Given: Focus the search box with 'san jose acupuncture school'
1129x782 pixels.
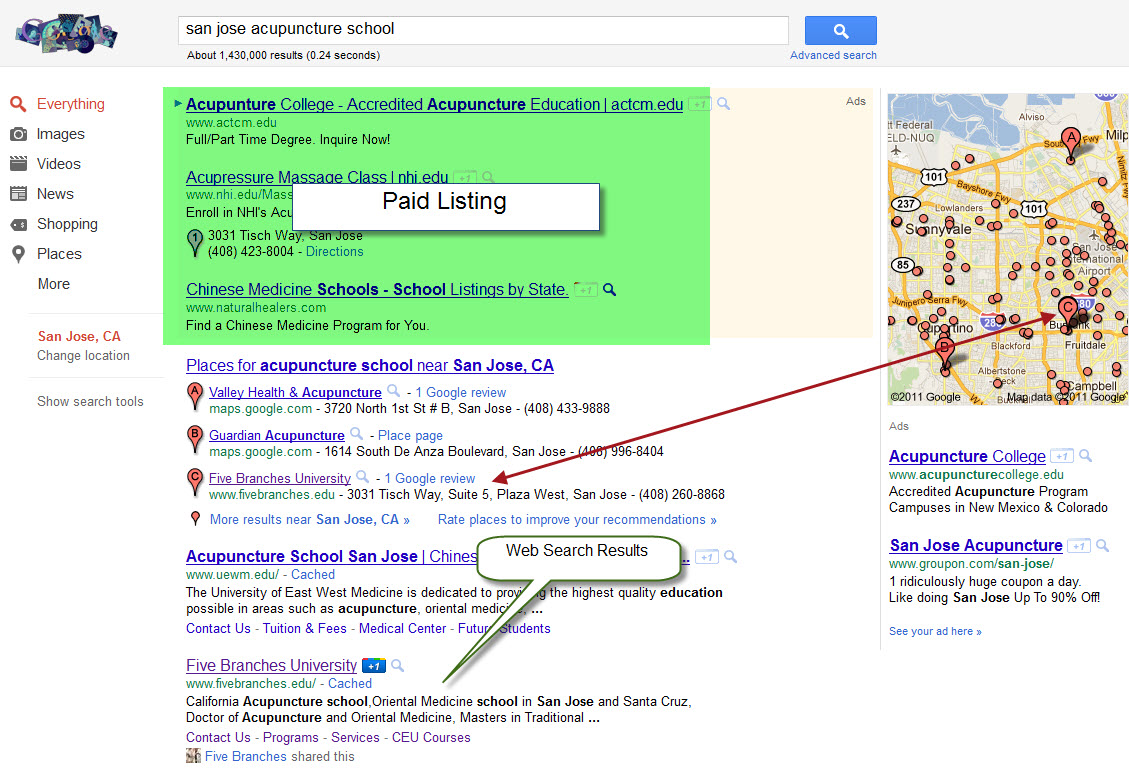Looking at the screenshot, I should pyautogui.click(x=483, y=30).
